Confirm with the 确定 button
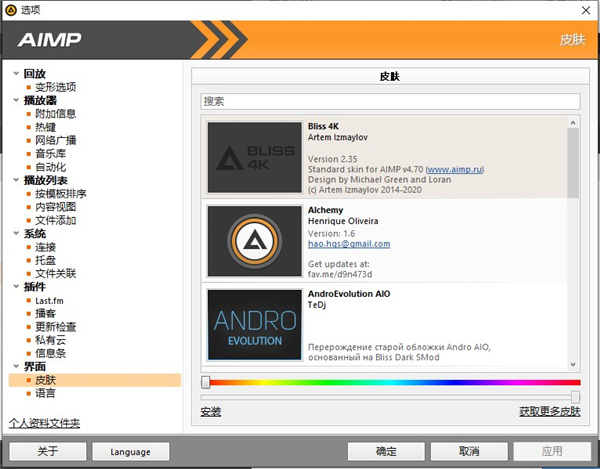Viewport: 600px width, 469px height. (x=386, y=451)
